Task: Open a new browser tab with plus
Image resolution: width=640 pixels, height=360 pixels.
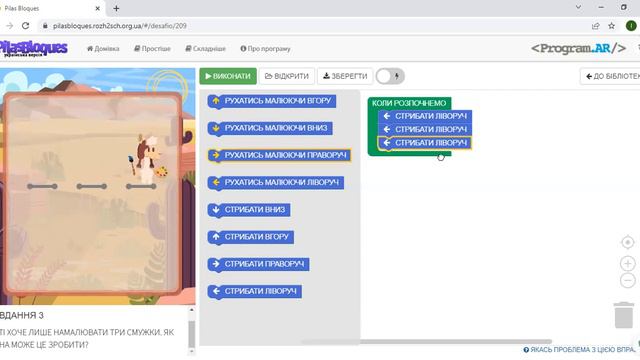Action: click(116, 8)
